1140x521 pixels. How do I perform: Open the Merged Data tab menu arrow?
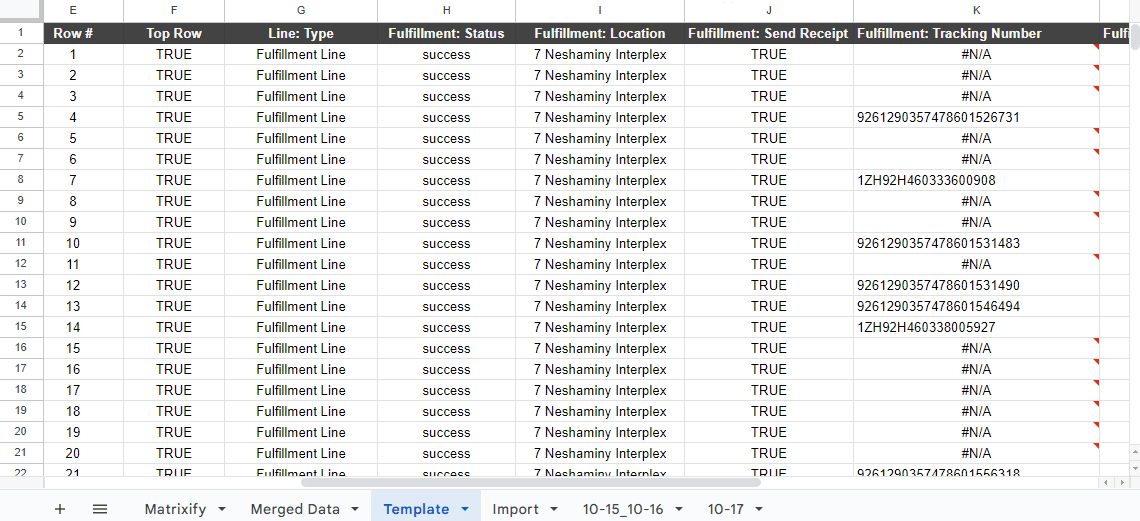[x=355, y=509]
